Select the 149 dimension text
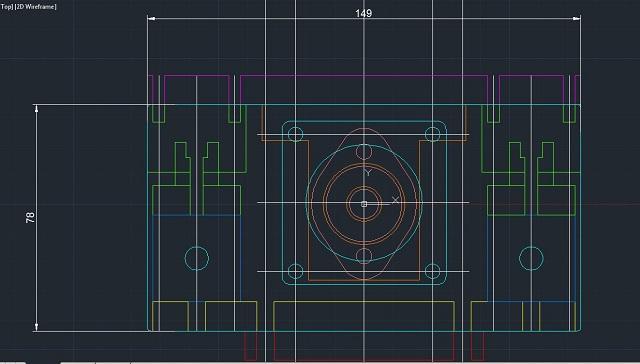 363,13
